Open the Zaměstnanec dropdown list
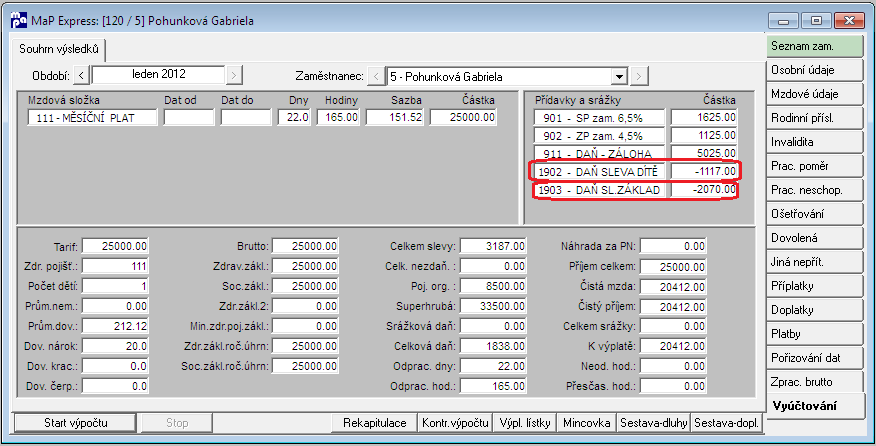The width and height of the screenshot is (876, 446). click(619, 77)
